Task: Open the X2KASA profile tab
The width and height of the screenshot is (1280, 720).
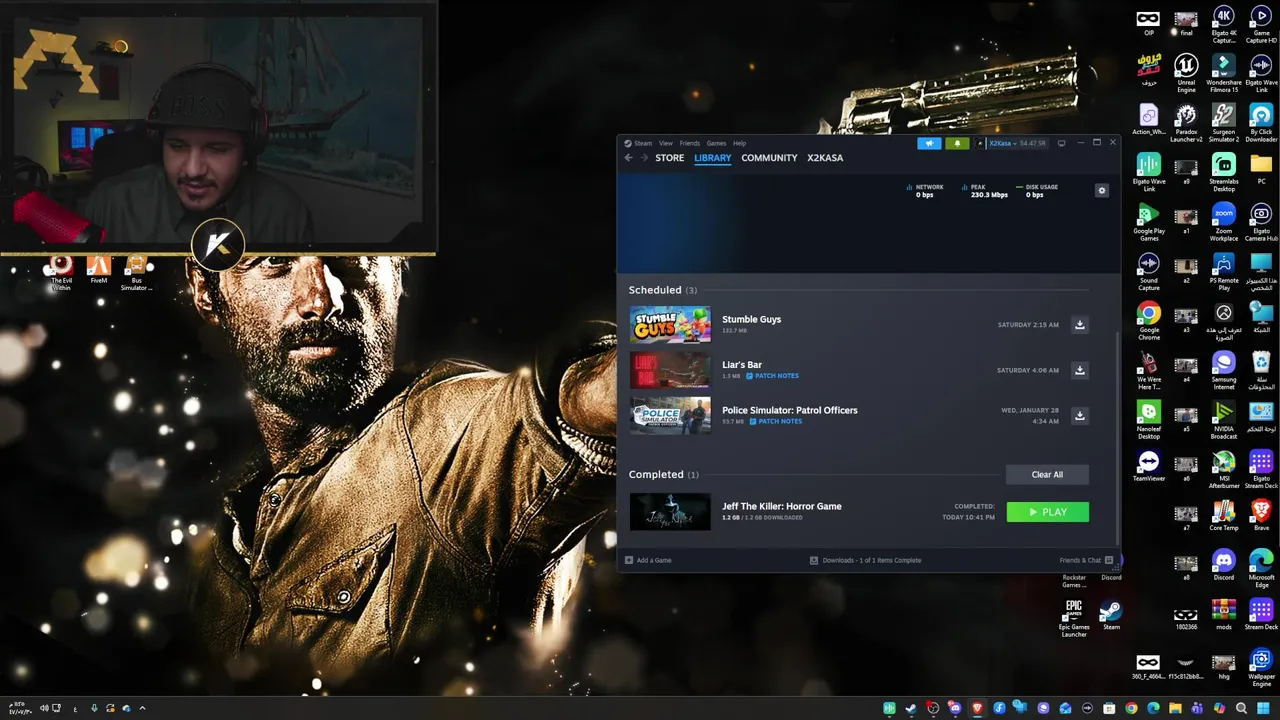Action: [x=825, y=158]
